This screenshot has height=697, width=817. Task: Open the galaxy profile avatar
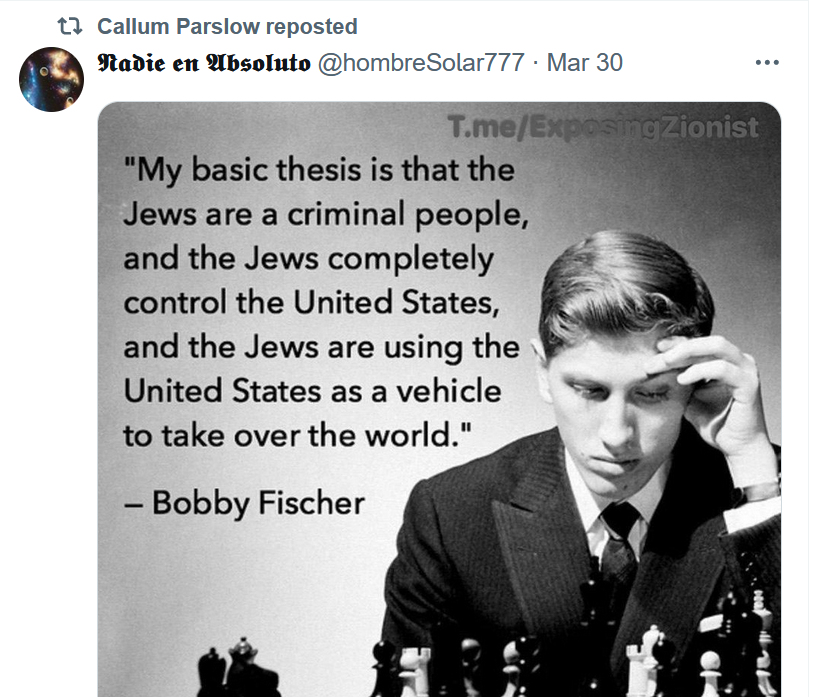(51, 79)
